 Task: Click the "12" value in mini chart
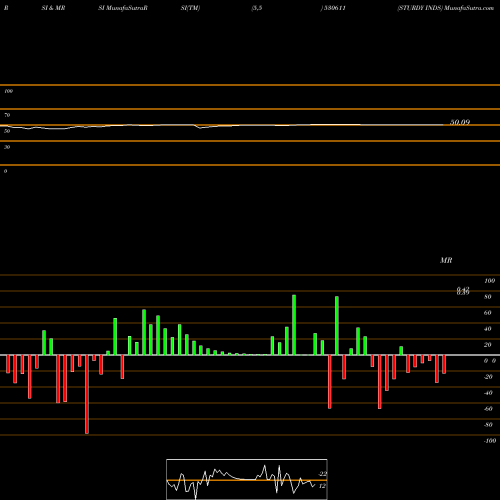coord(322,486)
